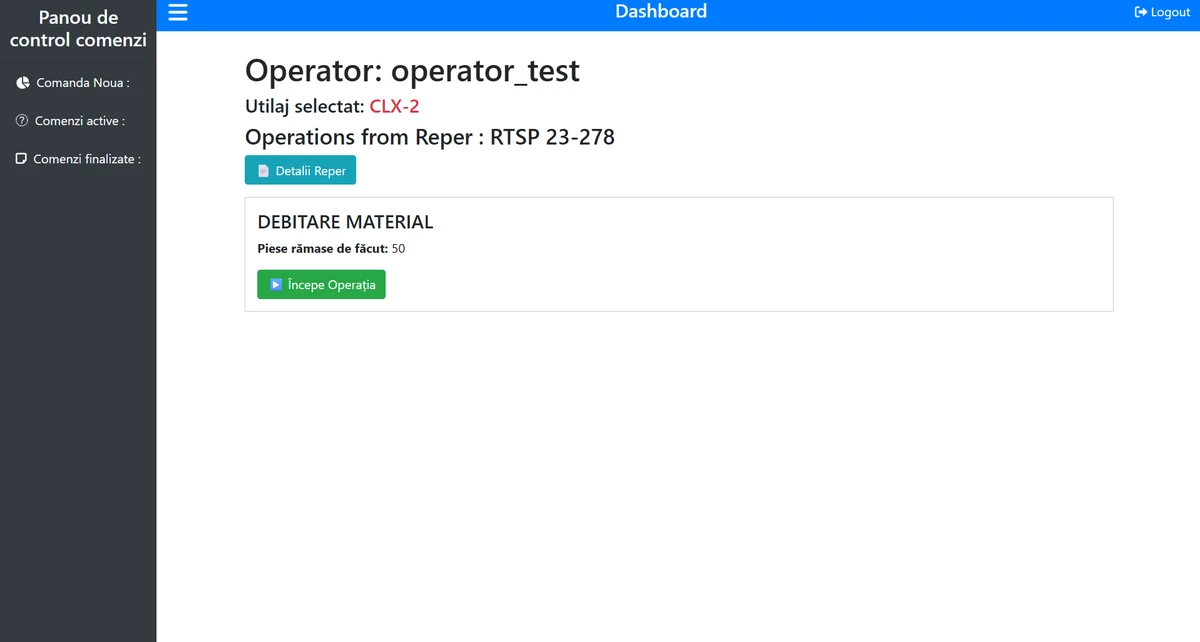Click the Dashboard header title

[x=661, y=12]
